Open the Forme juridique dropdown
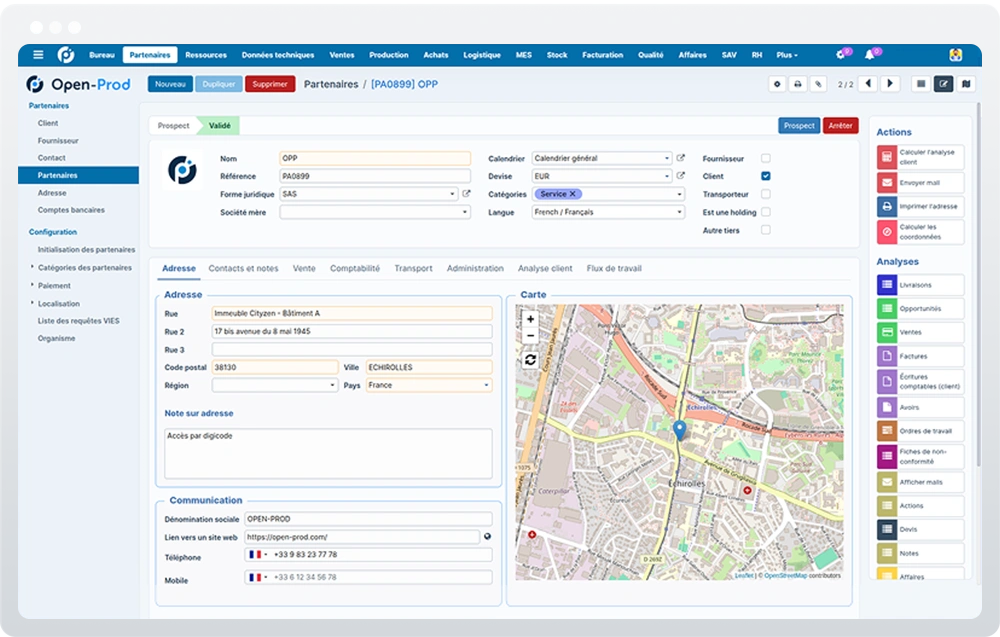The height and width of the screenshot is (637, 1000). 369,194
